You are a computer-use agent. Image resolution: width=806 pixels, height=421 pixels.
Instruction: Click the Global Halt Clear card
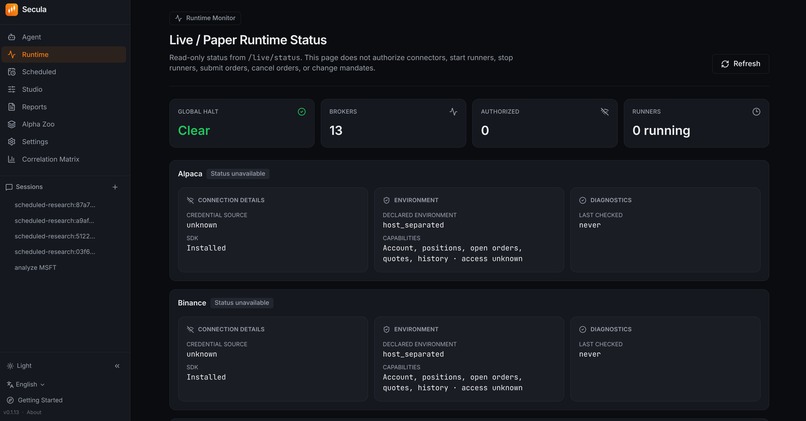[242, 123]
